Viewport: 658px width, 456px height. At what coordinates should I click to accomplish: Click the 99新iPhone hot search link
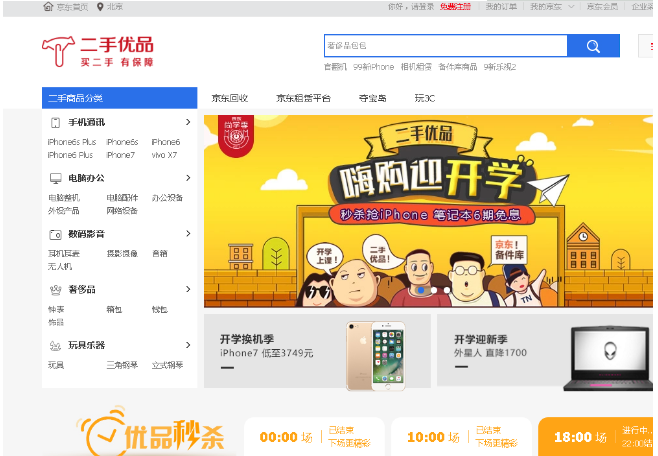[x=373, y=67]
